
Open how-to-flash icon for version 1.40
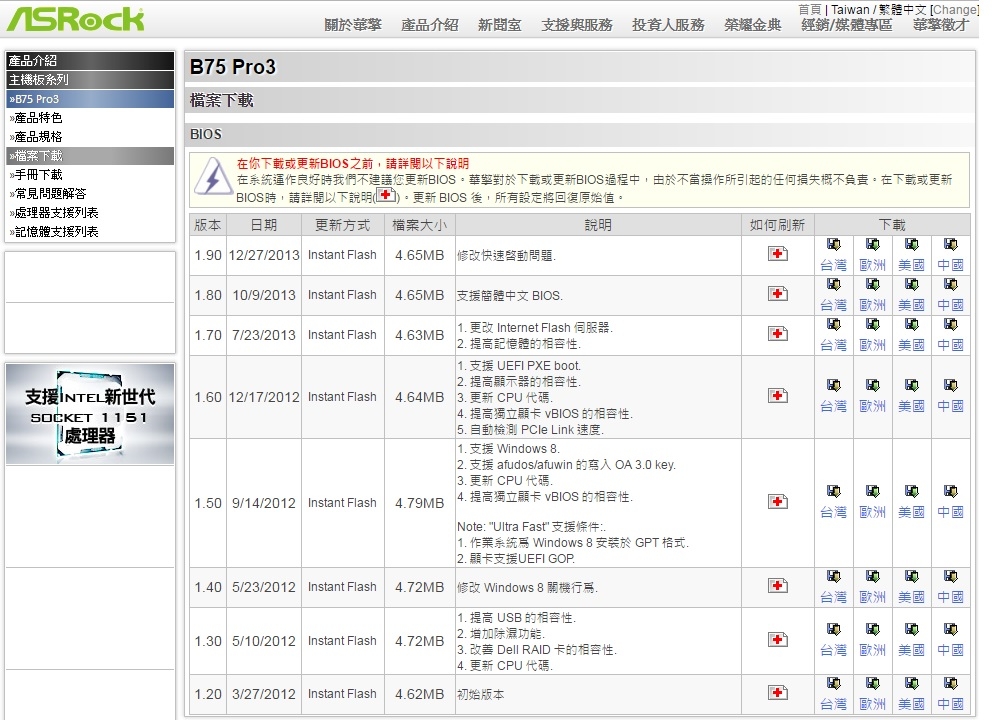[x=778, y=585]
